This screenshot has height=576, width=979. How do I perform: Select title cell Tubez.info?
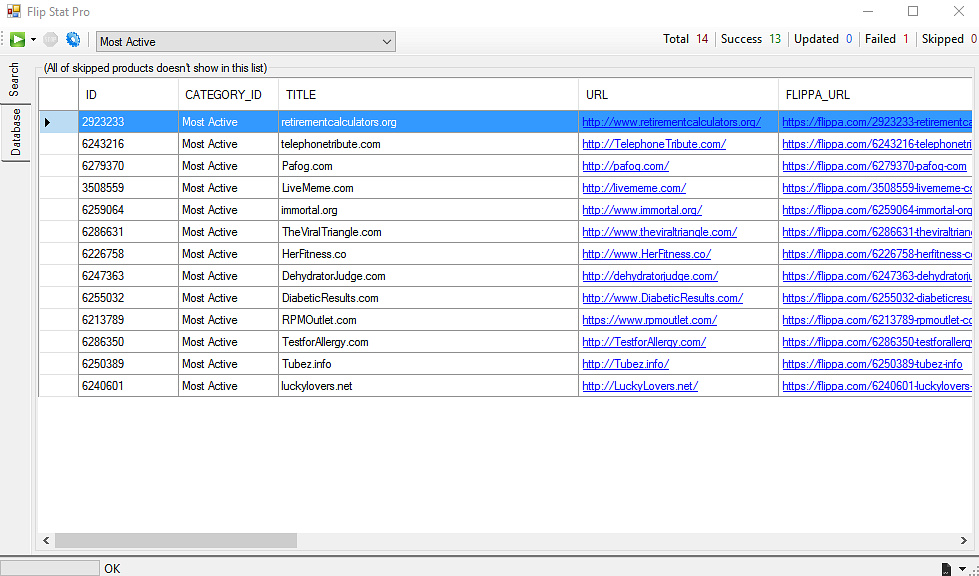[x=428, y=364]
